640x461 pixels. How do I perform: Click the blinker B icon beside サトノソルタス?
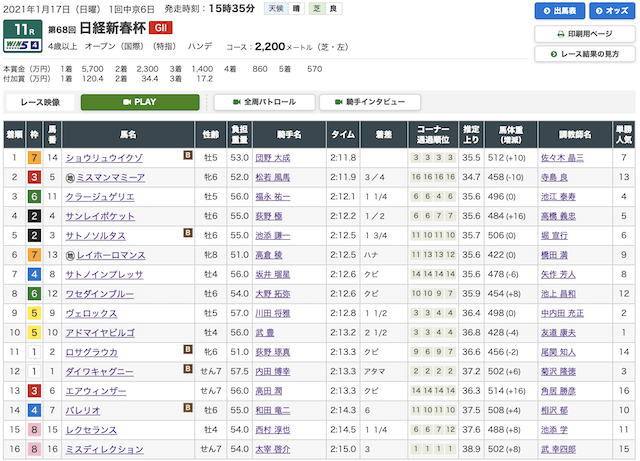[188, 232]
